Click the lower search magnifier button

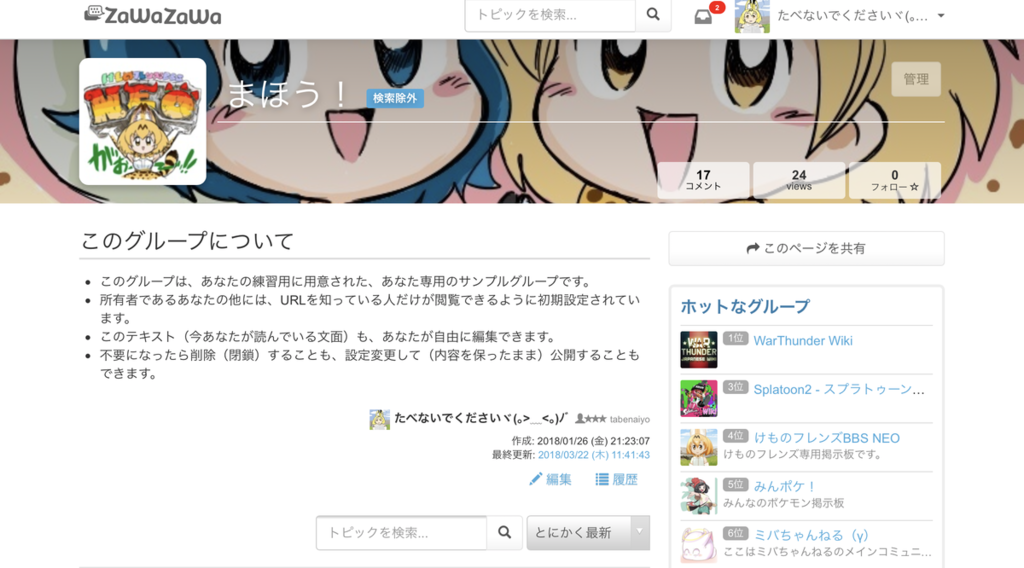pos(504,533)
